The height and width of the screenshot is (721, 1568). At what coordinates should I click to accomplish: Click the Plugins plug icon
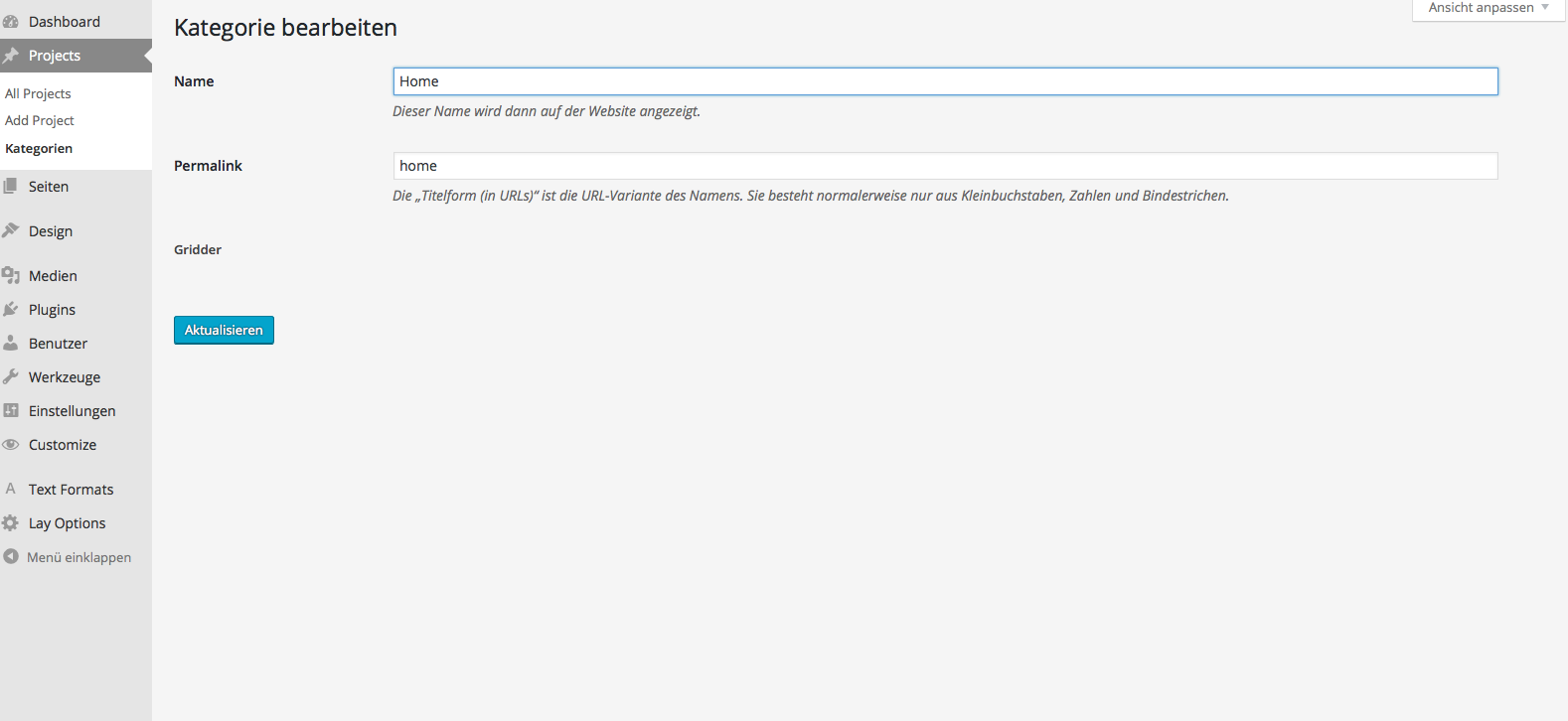click(11, 309)
